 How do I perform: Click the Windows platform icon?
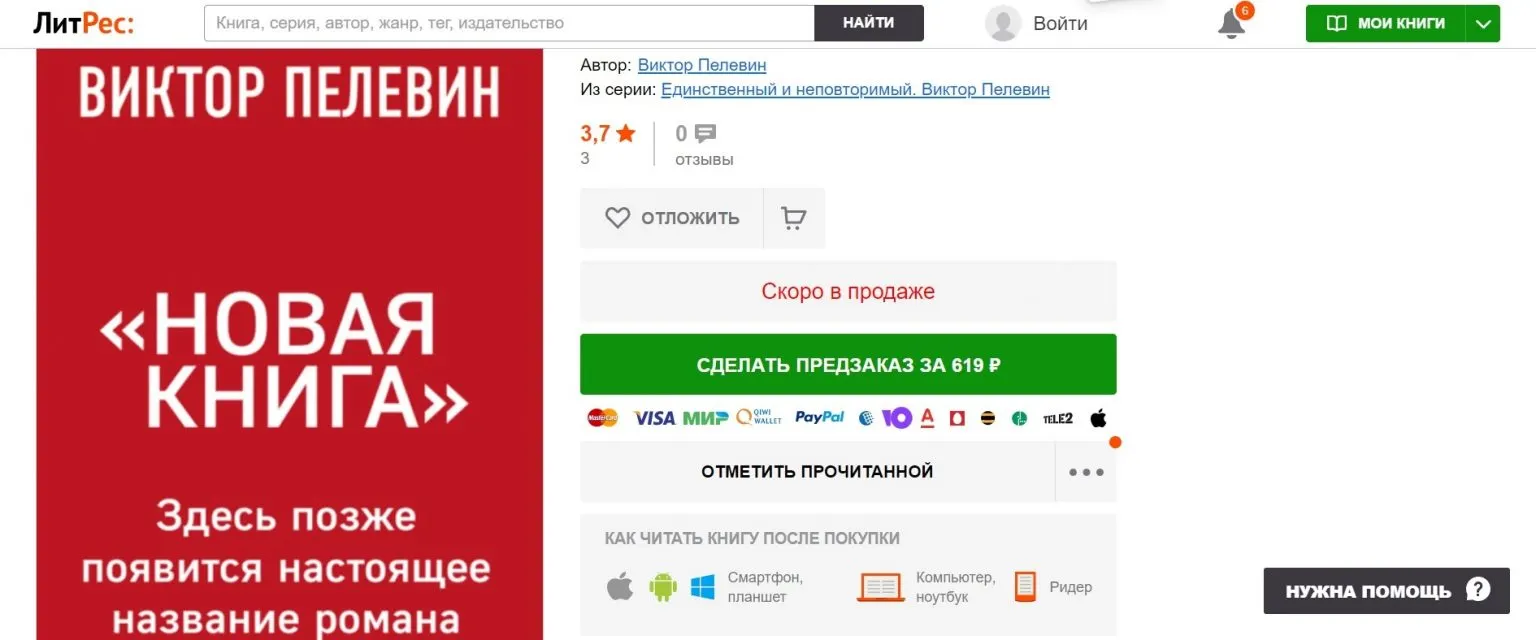click(703, 587)
